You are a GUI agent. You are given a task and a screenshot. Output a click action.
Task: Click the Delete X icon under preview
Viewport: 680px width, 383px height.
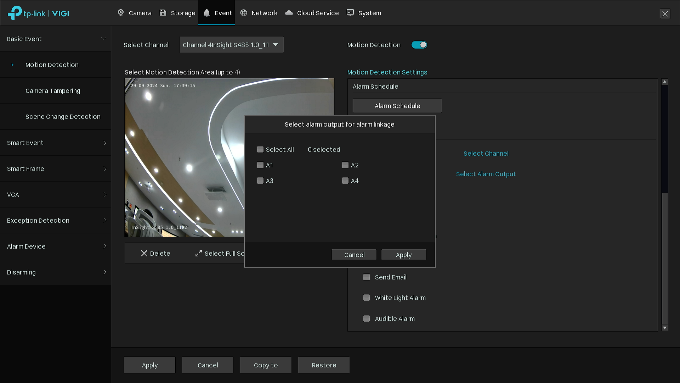pos(144,253)
